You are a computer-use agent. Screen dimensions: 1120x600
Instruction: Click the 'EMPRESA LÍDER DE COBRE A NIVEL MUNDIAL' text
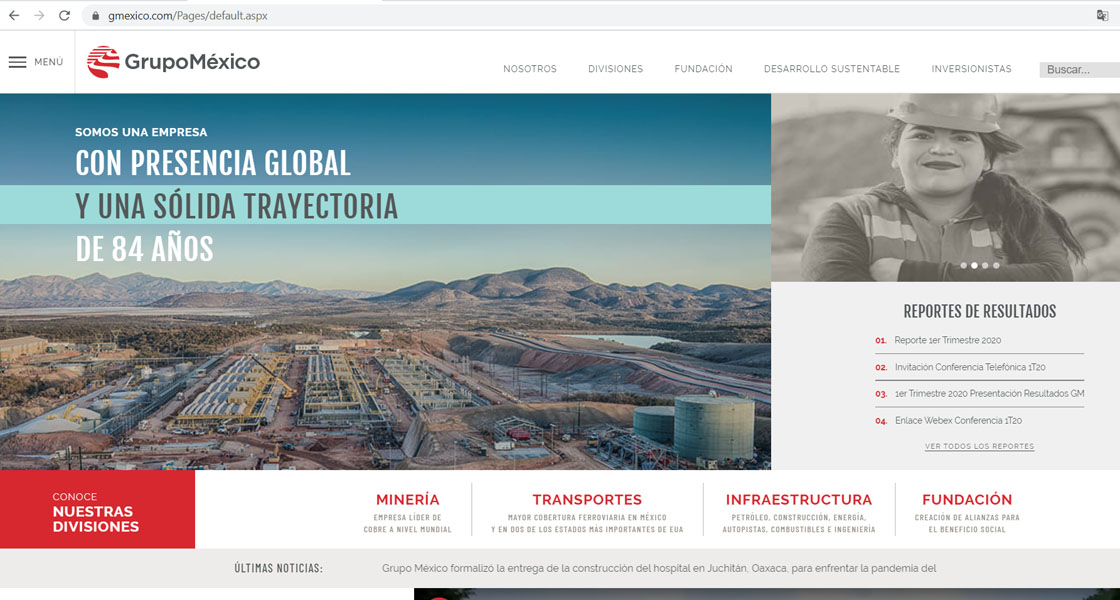[408, 524]
